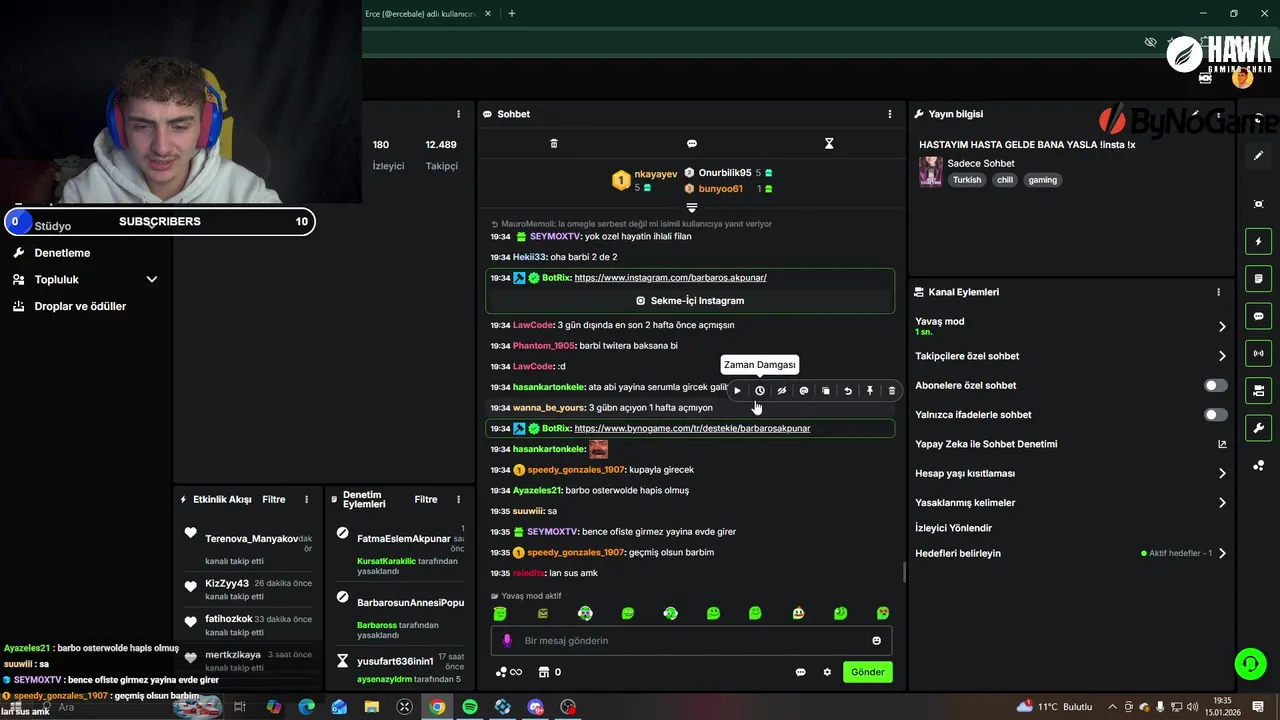The image size is (1280, 720).
Task: Delete message with the hover toolbar trash icon
Action: coord(892,391)
